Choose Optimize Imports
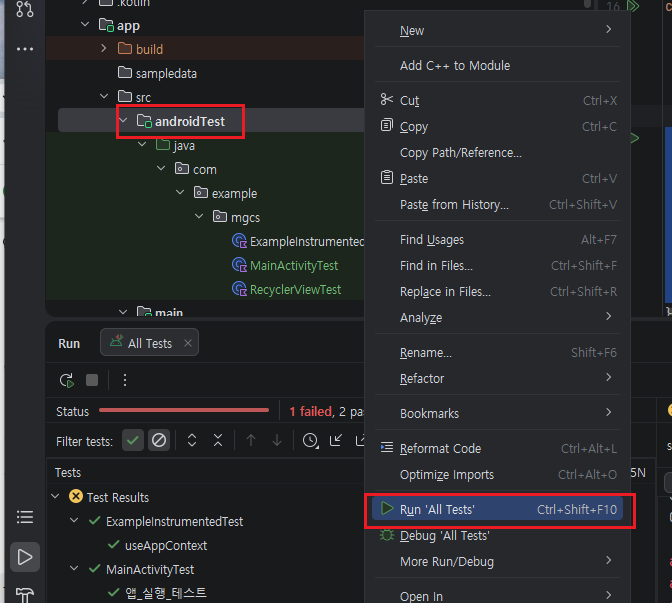The image size is (672, 603). tap(497, 474)
